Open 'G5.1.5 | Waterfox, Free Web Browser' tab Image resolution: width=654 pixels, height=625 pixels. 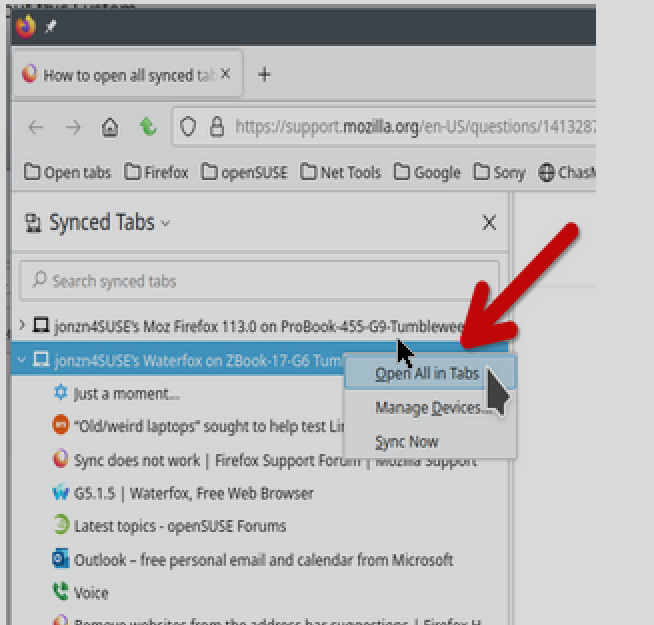[x=183, y=493]
